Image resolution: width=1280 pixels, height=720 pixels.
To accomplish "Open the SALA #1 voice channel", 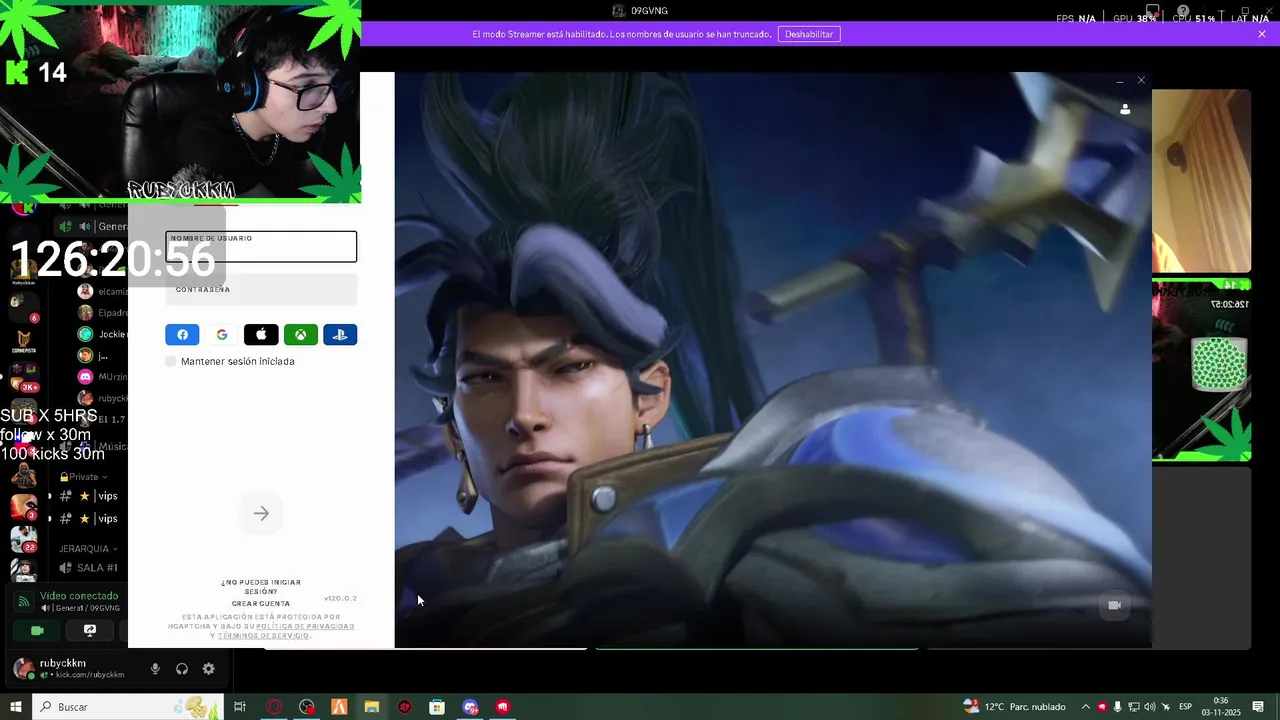I will click(x=88, y=568).
